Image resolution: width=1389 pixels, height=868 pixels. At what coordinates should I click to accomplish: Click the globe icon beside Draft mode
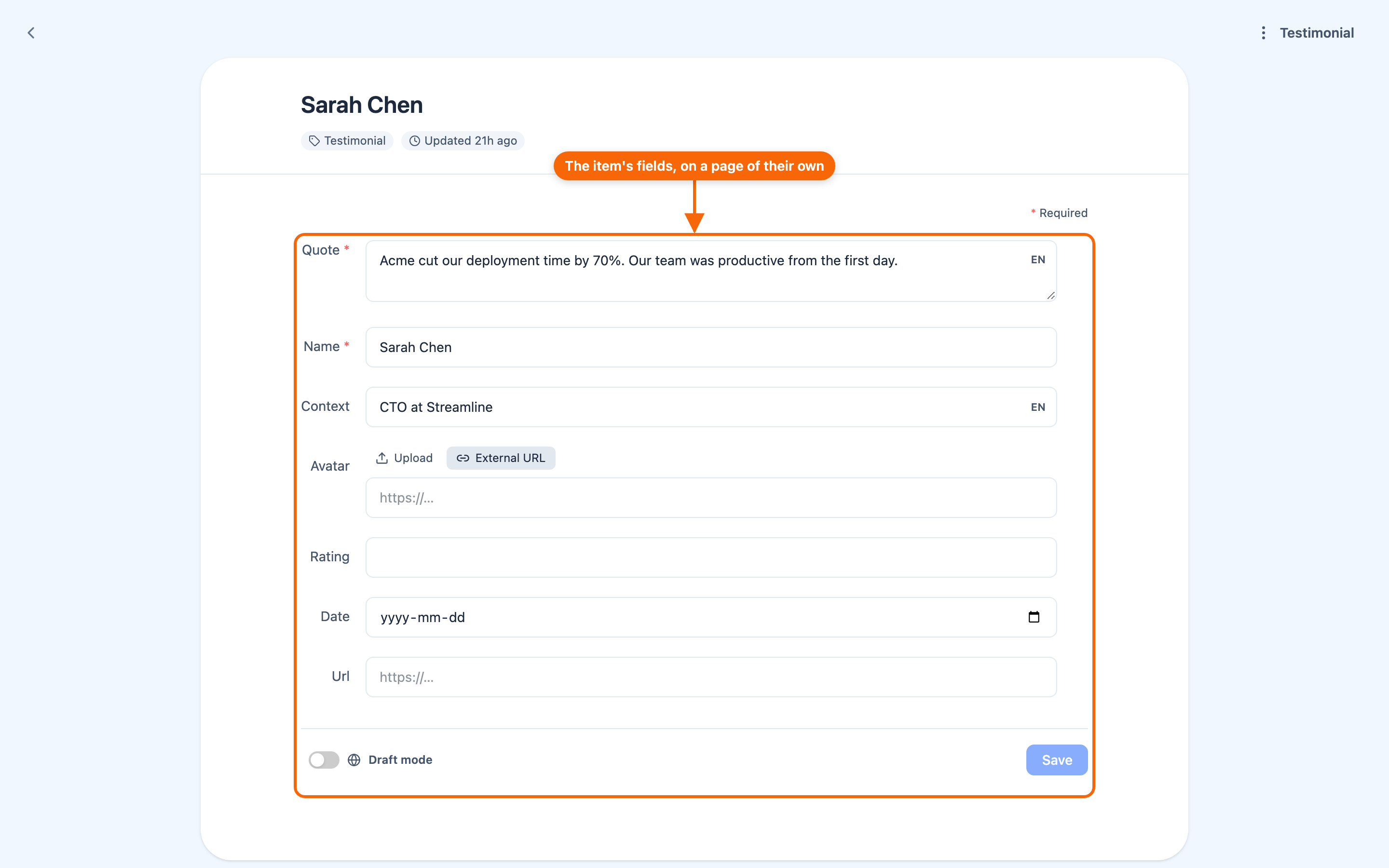354,759
